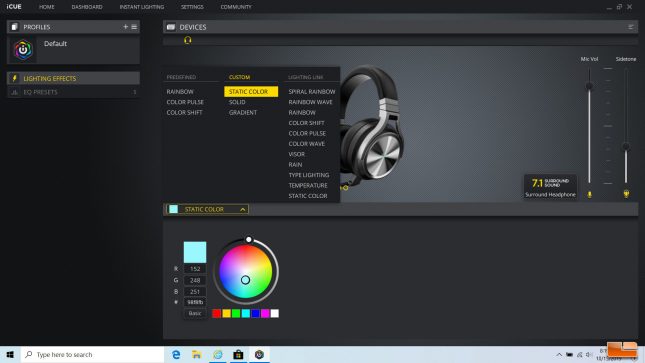
Task: Add a new profile with plus icon
Action: pyautogui.click(x=125, y=27)
